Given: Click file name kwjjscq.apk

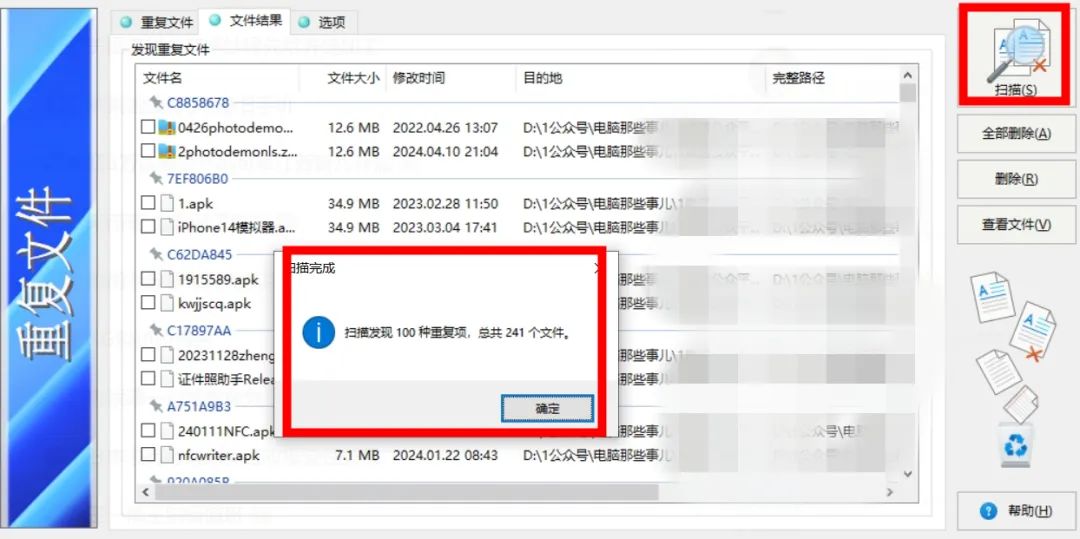Looking at the screenshot, I should [x=214, y=302].
